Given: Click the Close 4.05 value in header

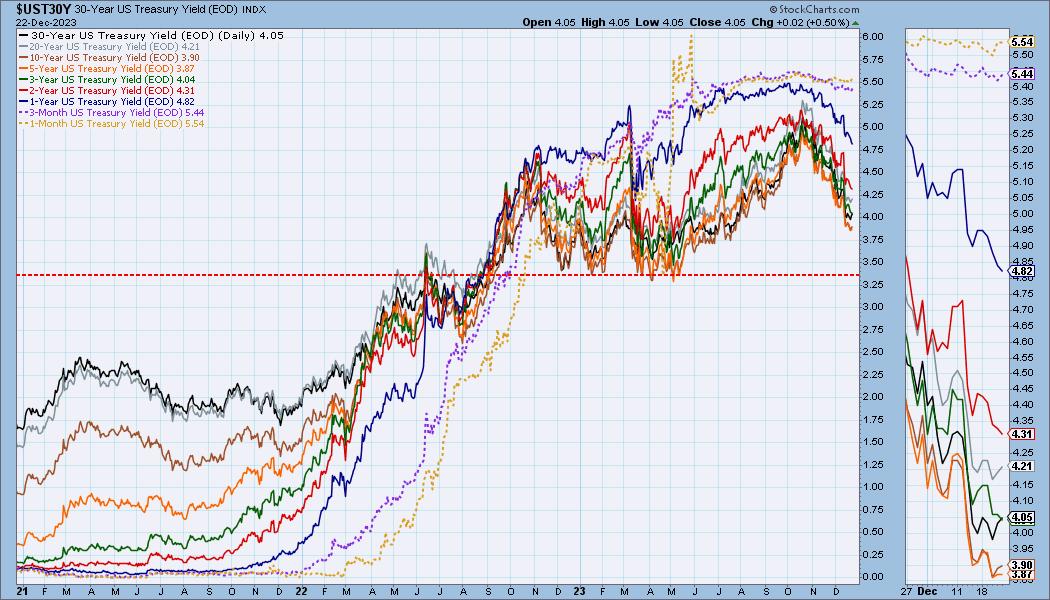Looking at the screenshot, I should click(x=717, y=22).
